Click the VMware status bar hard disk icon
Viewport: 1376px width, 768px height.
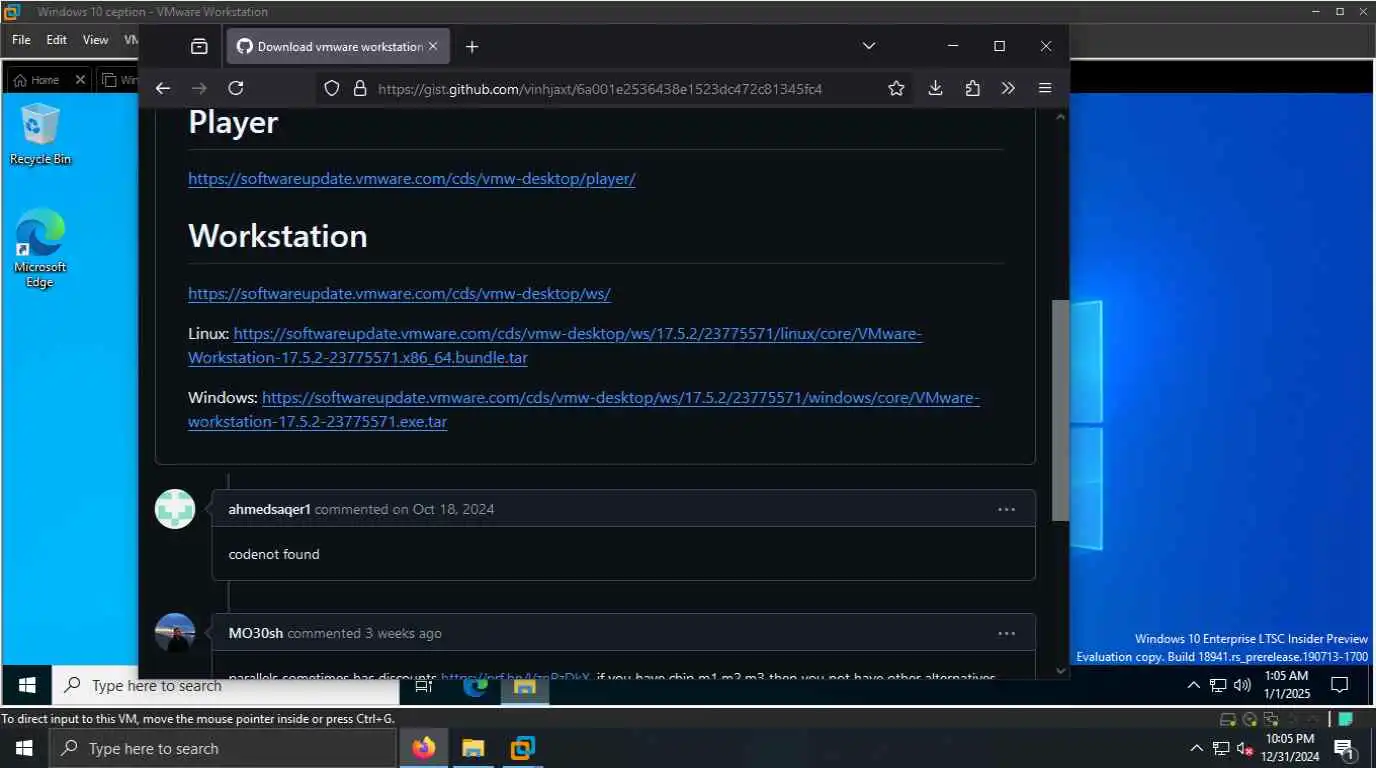click(1228, 719)
